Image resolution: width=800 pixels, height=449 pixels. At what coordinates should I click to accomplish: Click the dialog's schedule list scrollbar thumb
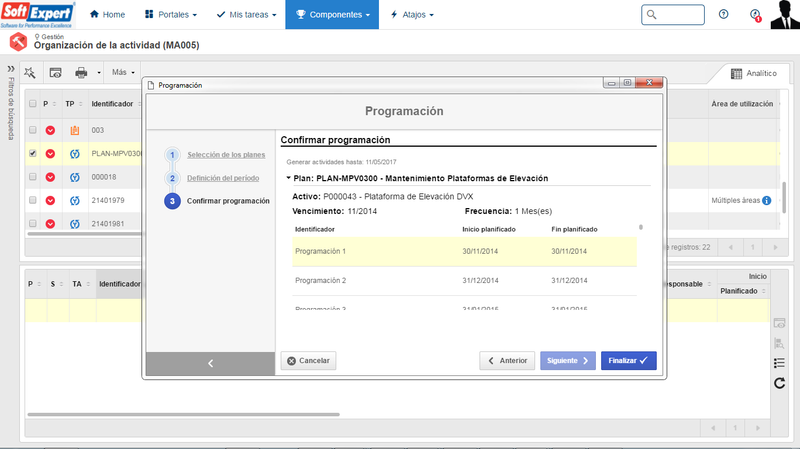pyautogui.click(x=641, y=227)
